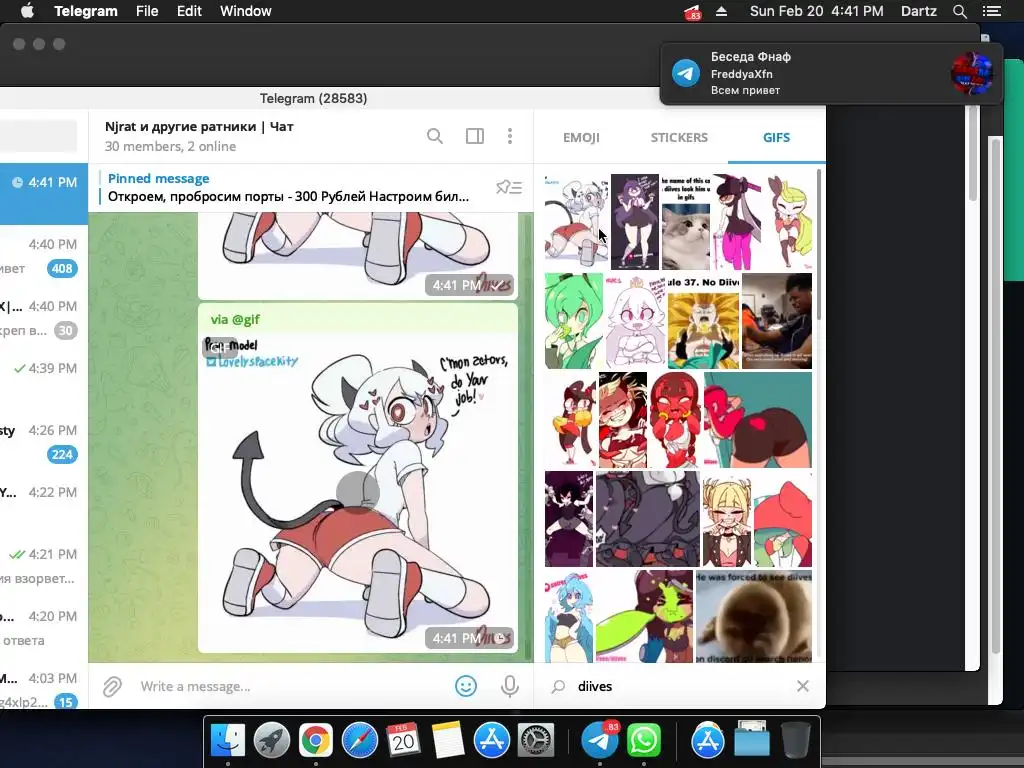Select the GIFS tab
This screenshot has width=1024, height=768.
[x=776, y=137]
